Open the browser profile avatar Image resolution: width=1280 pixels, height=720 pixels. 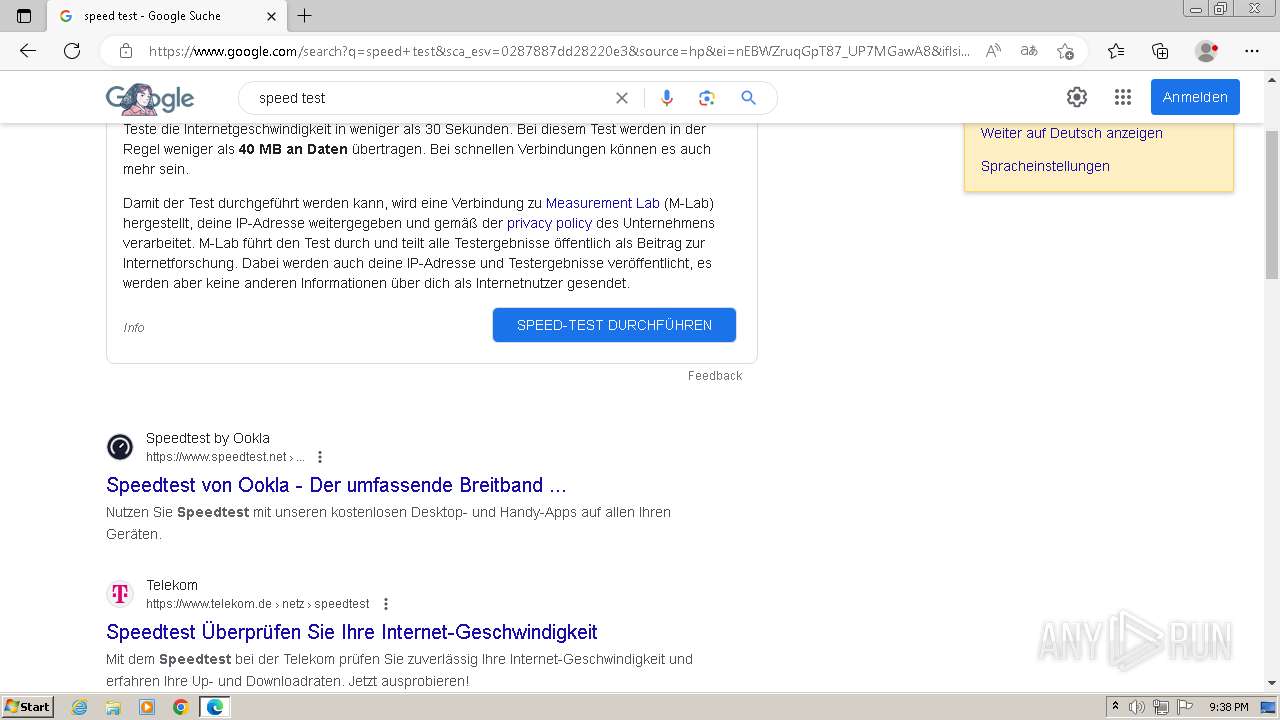pyautogui.click(x=1206, y=51)
